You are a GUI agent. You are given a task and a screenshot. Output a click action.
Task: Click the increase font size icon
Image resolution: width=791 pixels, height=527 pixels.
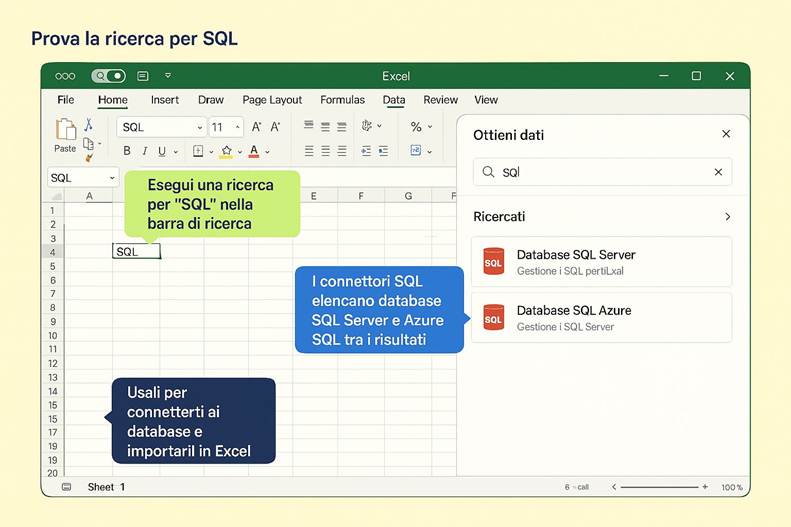pos(257,127)
